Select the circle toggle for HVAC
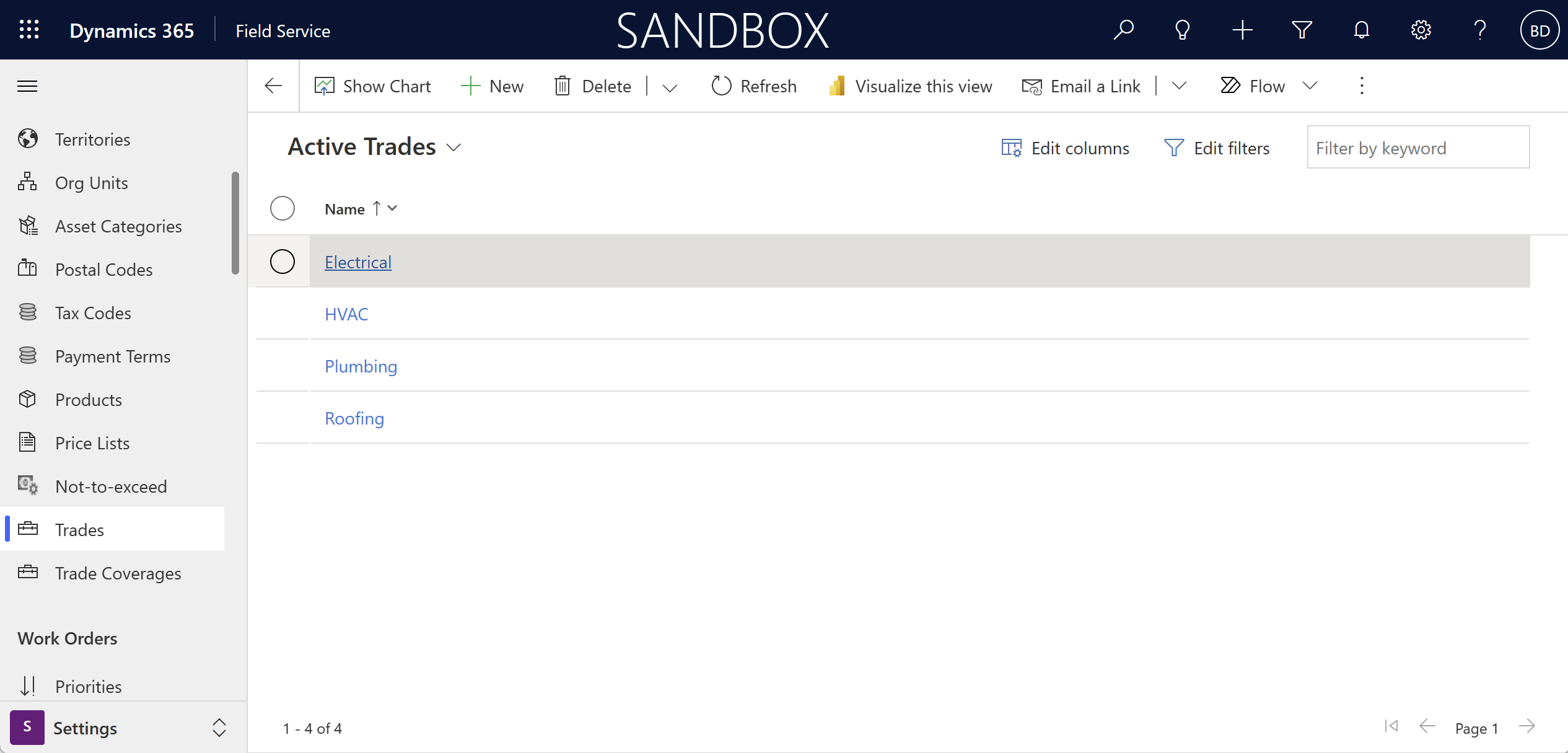 point(282,314)
